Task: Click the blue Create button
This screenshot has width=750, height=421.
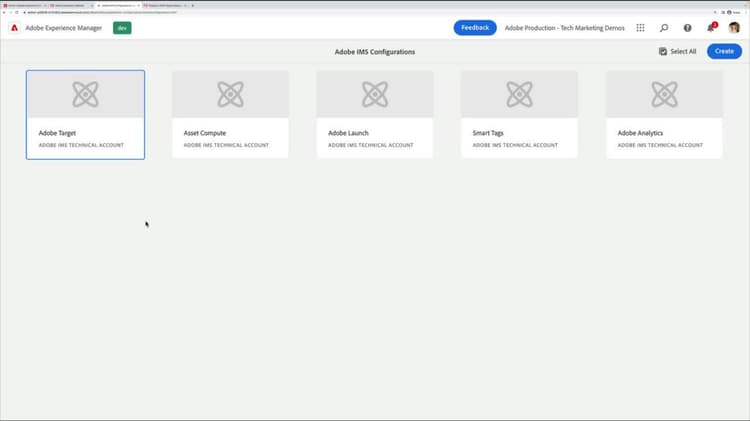Action: pyautogui.click(x=724, y=51)
